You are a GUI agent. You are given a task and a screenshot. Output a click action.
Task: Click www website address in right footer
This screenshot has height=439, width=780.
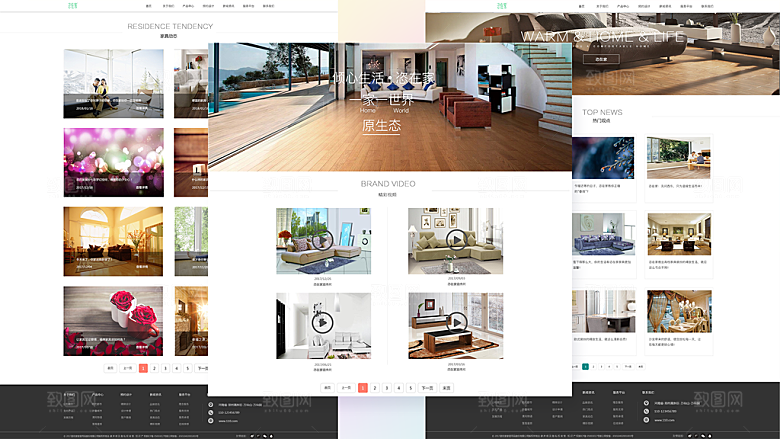tap(664, 420)
